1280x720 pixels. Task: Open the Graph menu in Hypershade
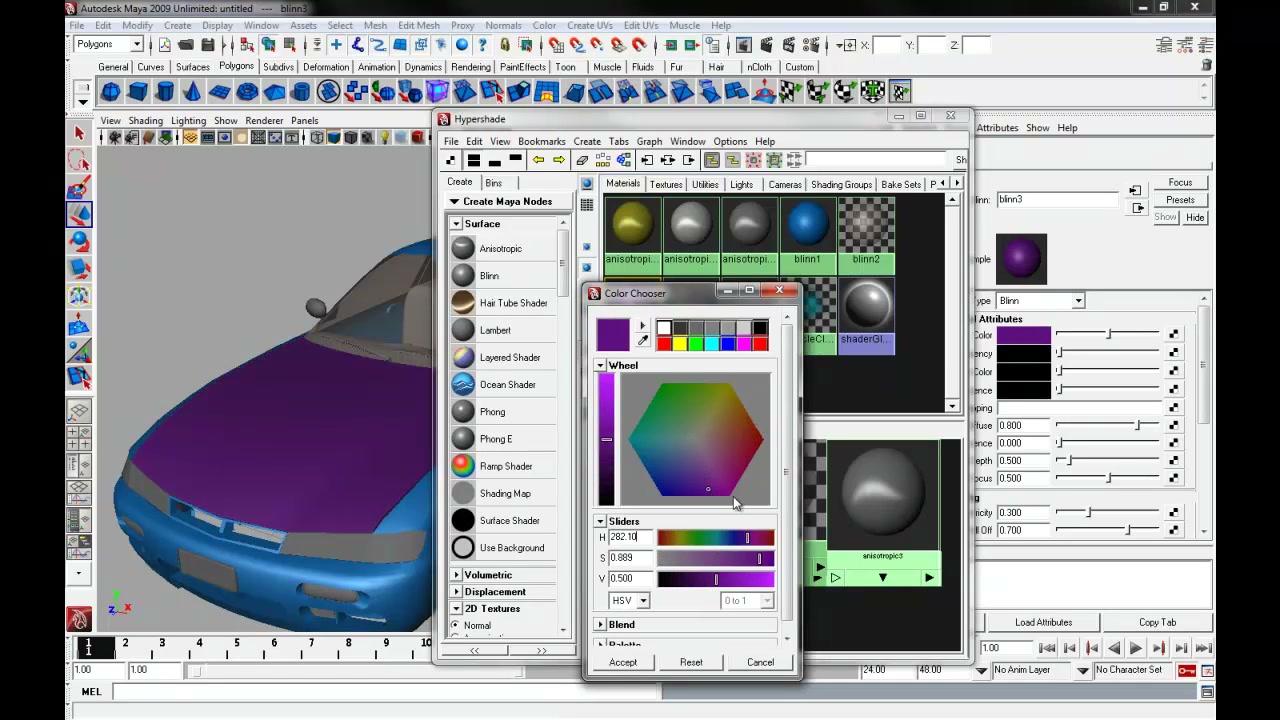coord(649,142)
